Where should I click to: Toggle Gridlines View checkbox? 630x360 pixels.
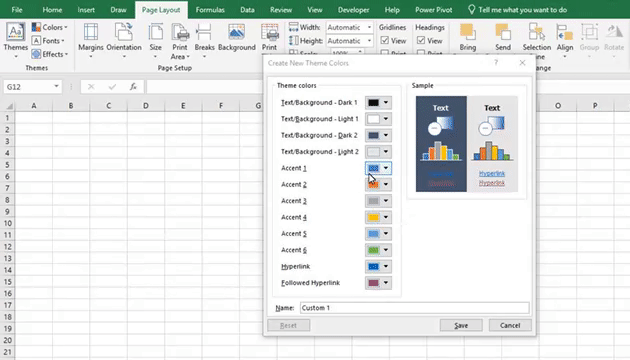(x=385, y=41)
